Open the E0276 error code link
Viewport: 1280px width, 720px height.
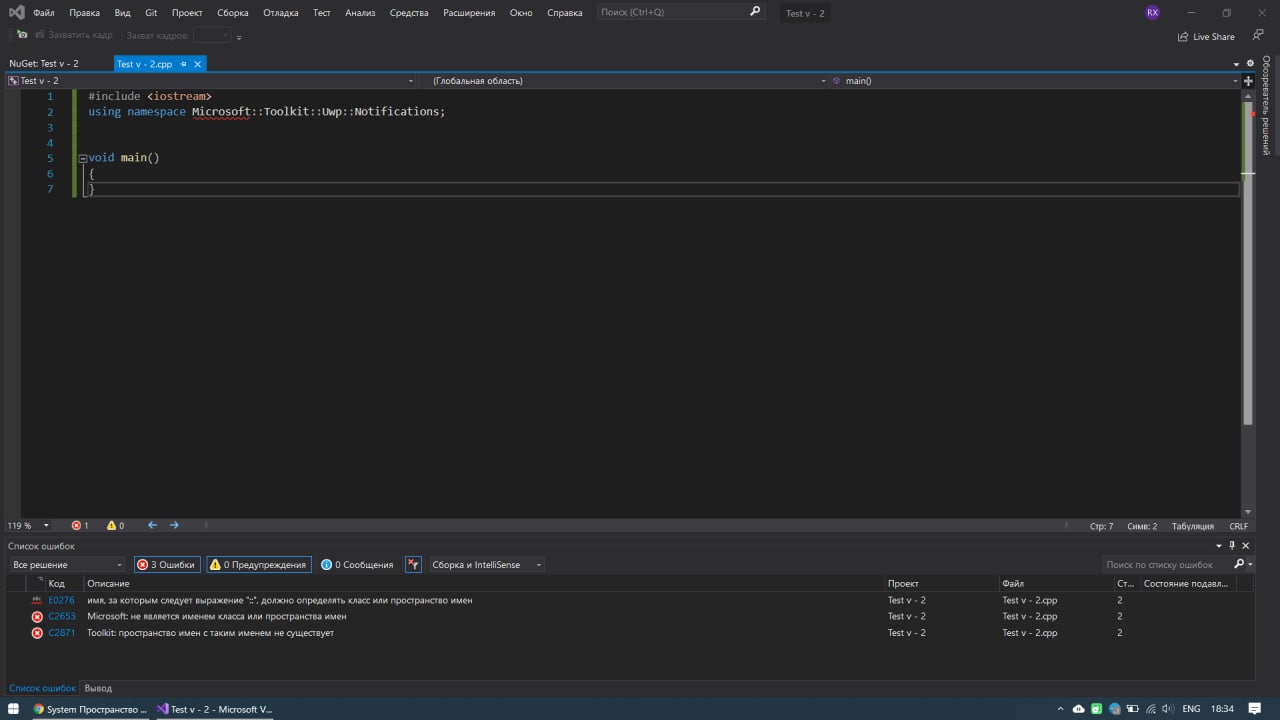click(x=61, y=600)
